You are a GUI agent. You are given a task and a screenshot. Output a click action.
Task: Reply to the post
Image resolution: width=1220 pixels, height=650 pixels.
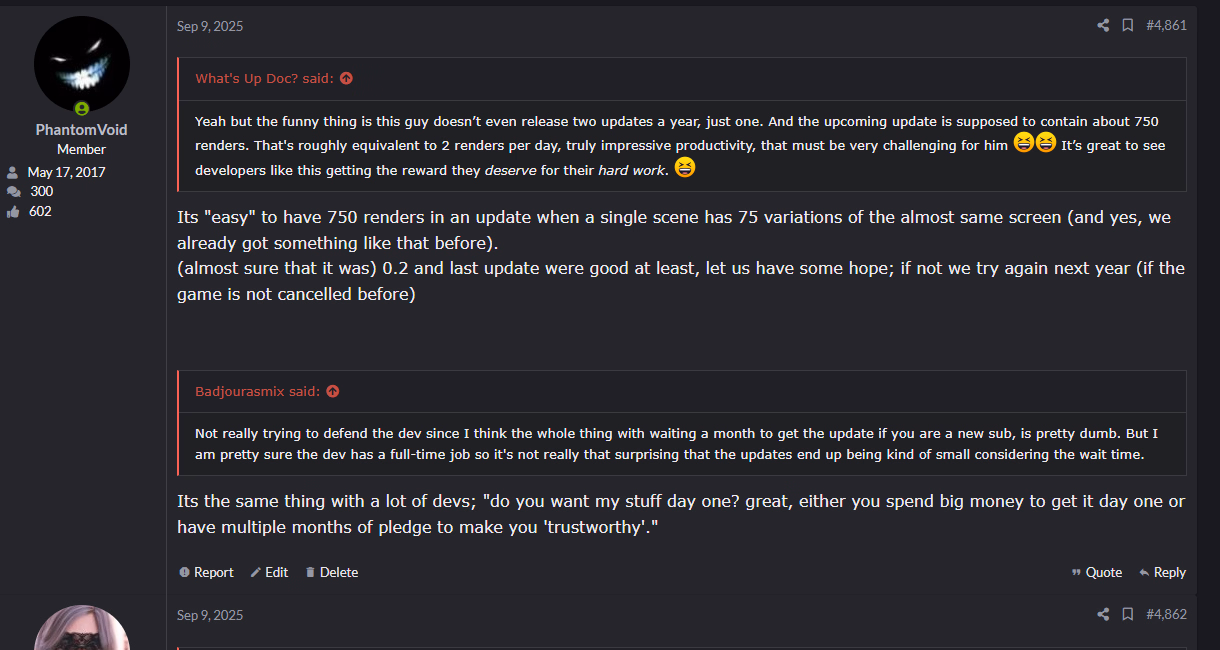click(x=1162, y=573)
